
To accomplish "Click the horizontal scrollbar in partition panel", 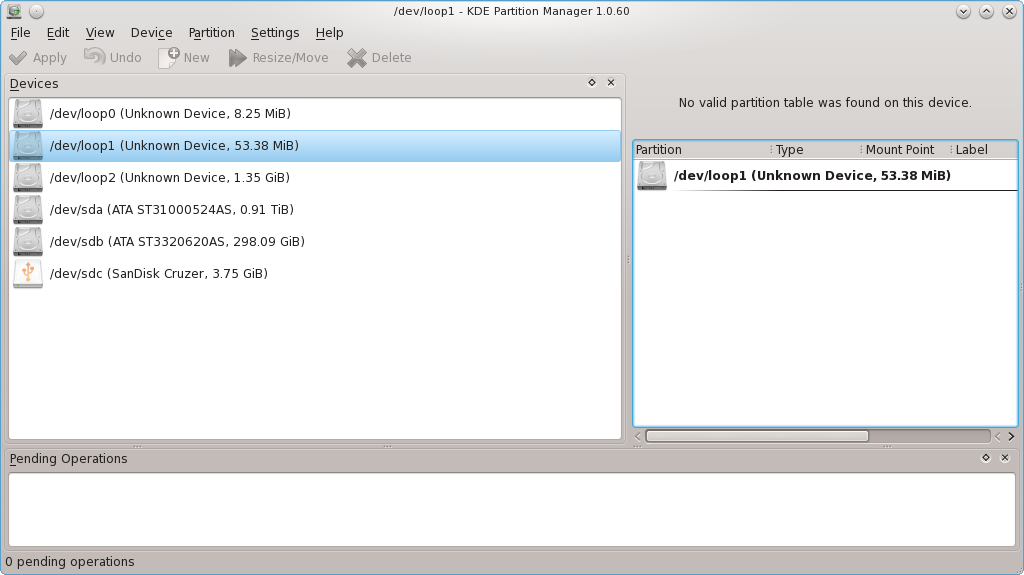I will click(x=757, y=436).
